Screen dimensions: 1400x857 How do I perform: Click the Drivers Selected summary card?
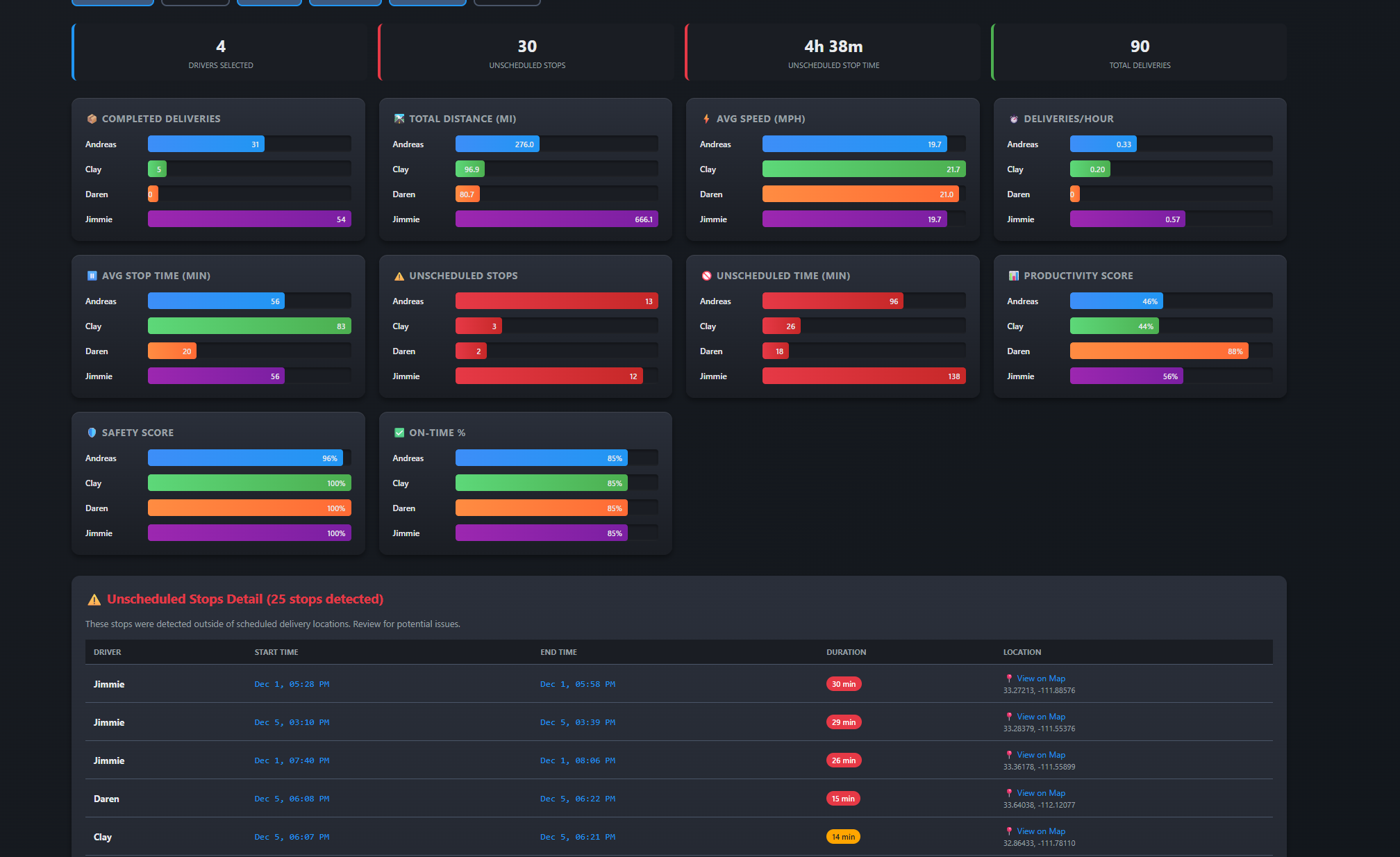tap(220, 53)
